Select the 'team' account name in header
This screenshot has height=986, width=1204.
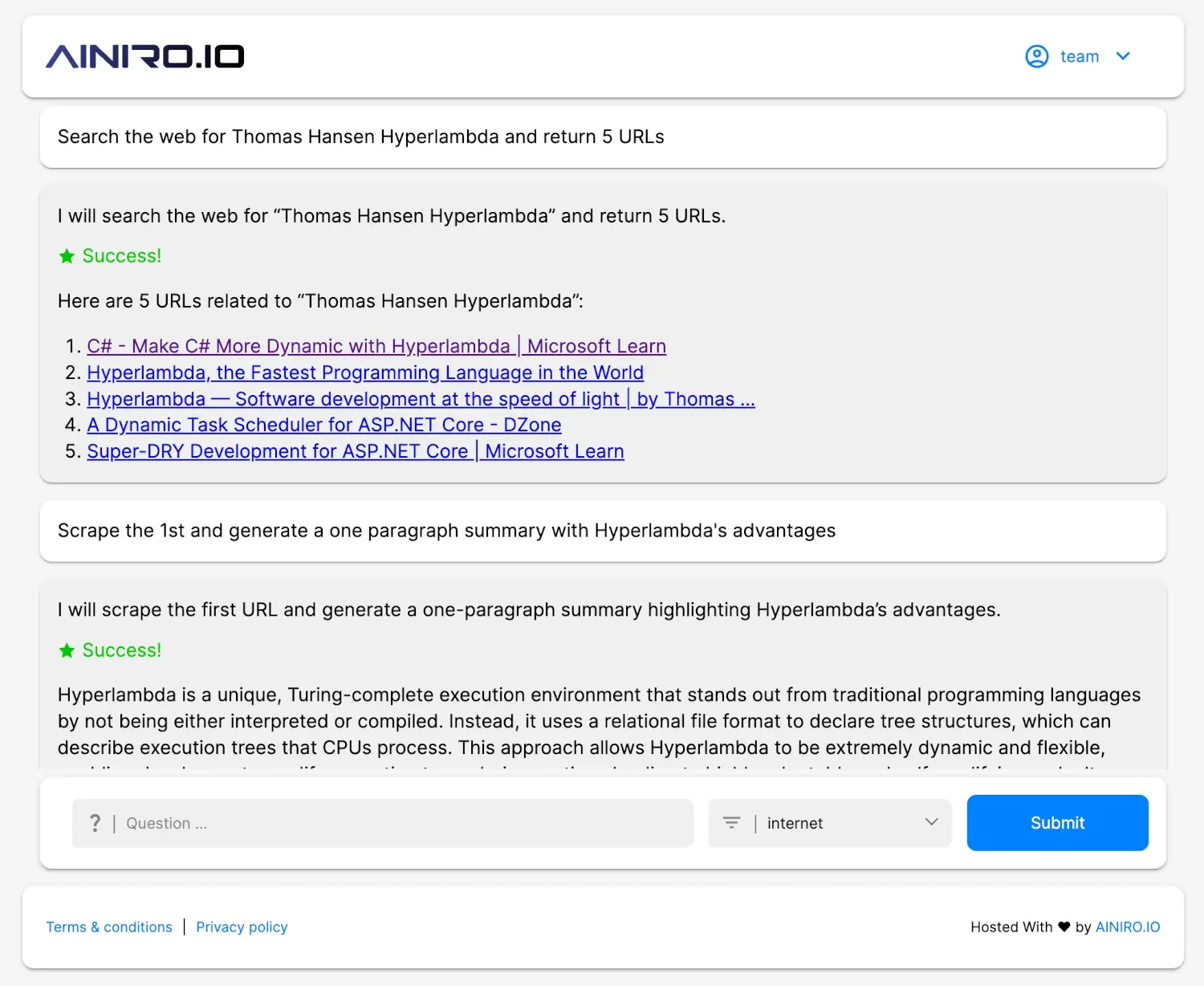[1080, 56]
